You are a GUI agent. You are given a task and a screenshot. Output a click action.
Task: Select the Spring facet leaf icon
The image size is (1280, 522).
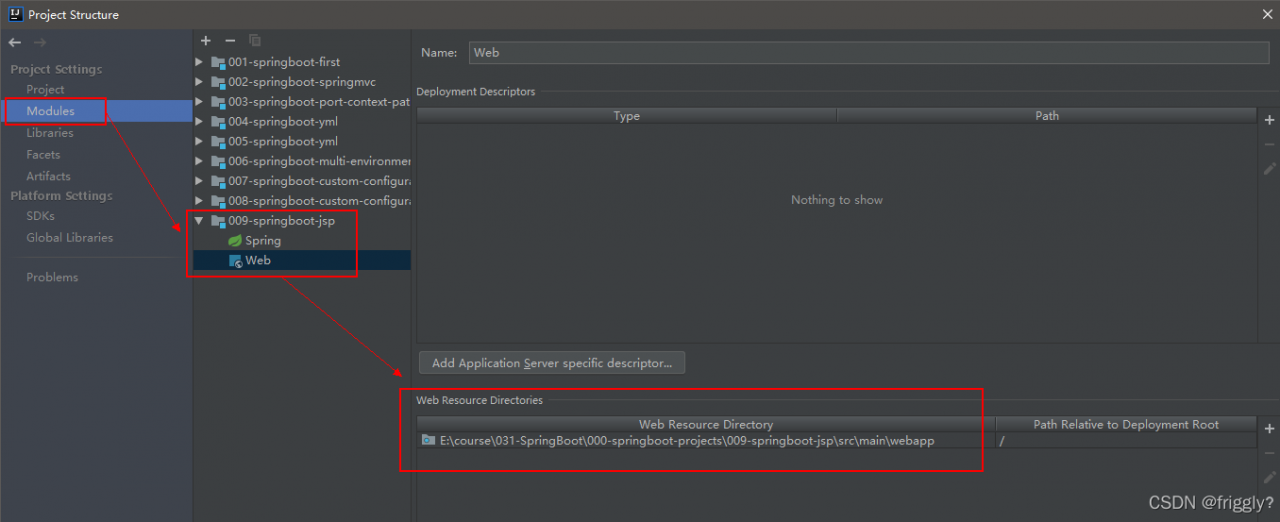235,241
